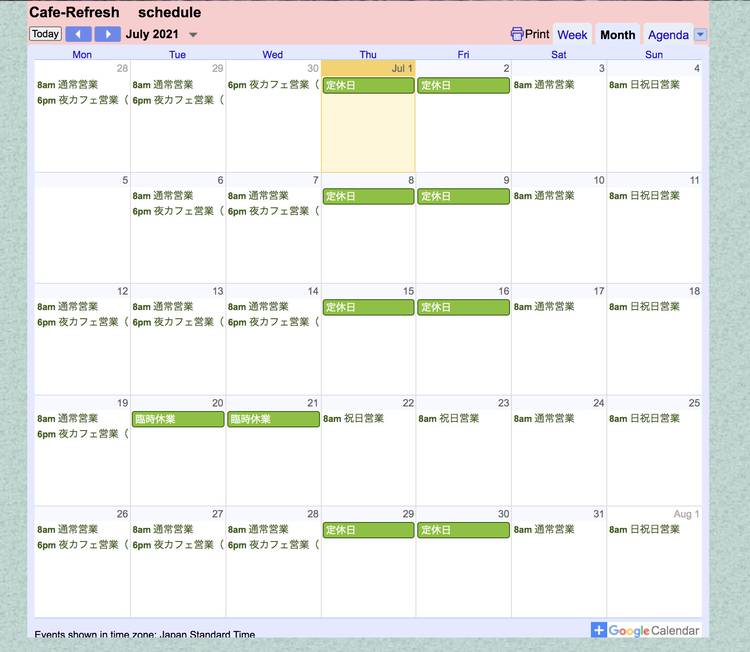Open the 8am 日祝日営業 event on Sunday the 11th
750x652 pixels.
[x=644, y=196]
